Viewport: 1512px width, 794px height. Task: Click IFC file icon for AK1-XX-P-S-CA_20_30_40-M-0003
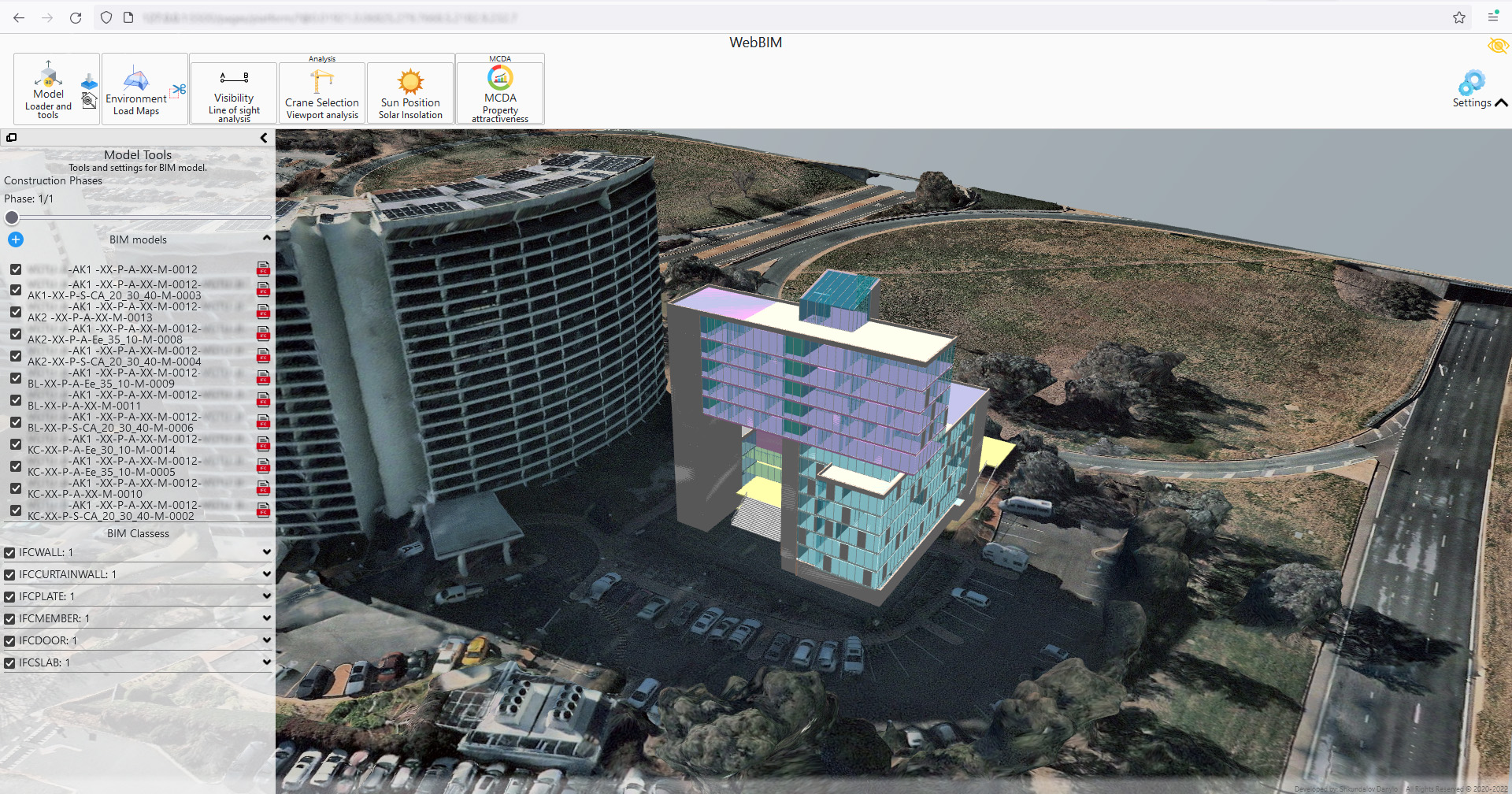point(263,289)
